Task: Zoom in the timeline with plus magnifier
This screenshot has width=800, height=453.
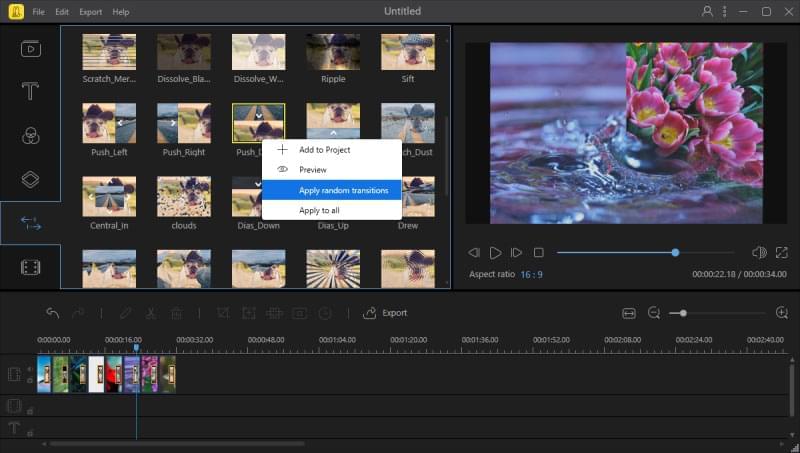Action: pyautogui.click(x=782, y=313)
